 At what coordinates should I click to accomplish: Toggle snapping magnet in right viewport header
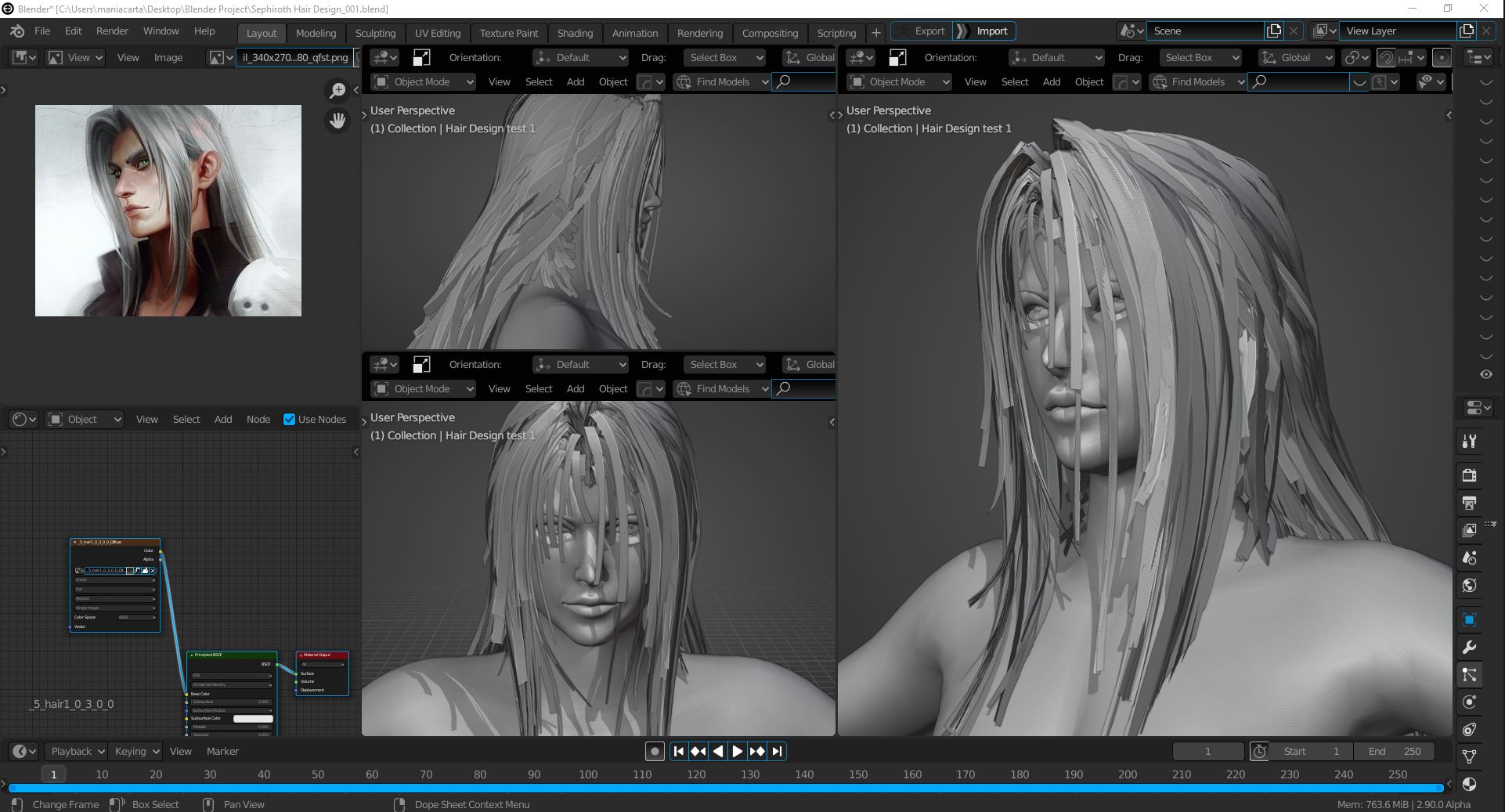point(1386,58)
